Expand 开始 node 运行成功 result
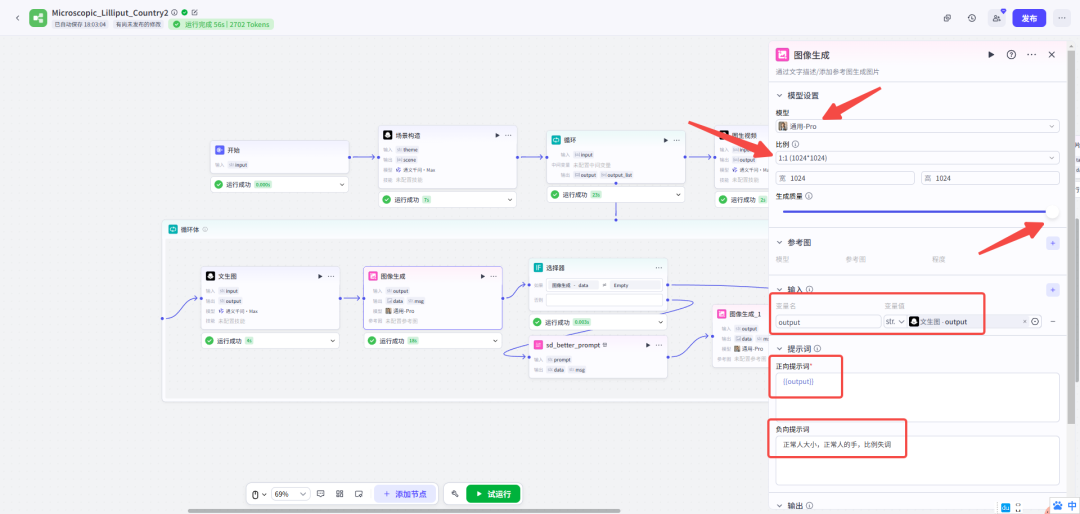 [x=342, y=185]
